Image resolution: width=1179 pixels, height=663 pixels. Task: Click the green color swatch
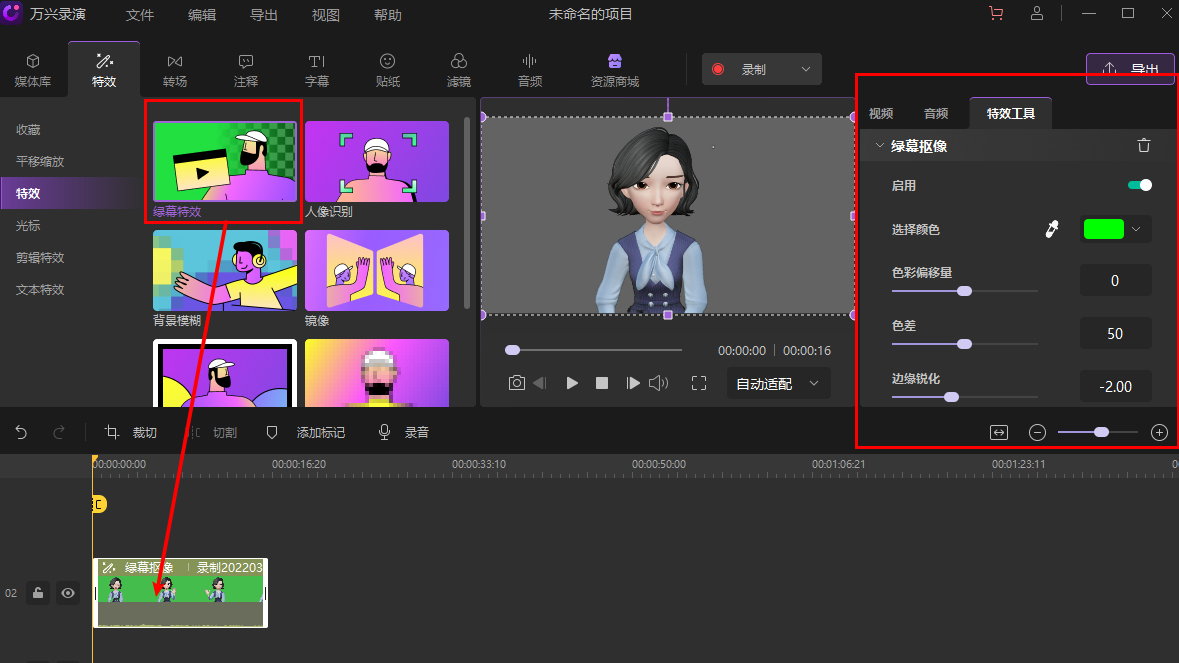tap(1103, 229)
